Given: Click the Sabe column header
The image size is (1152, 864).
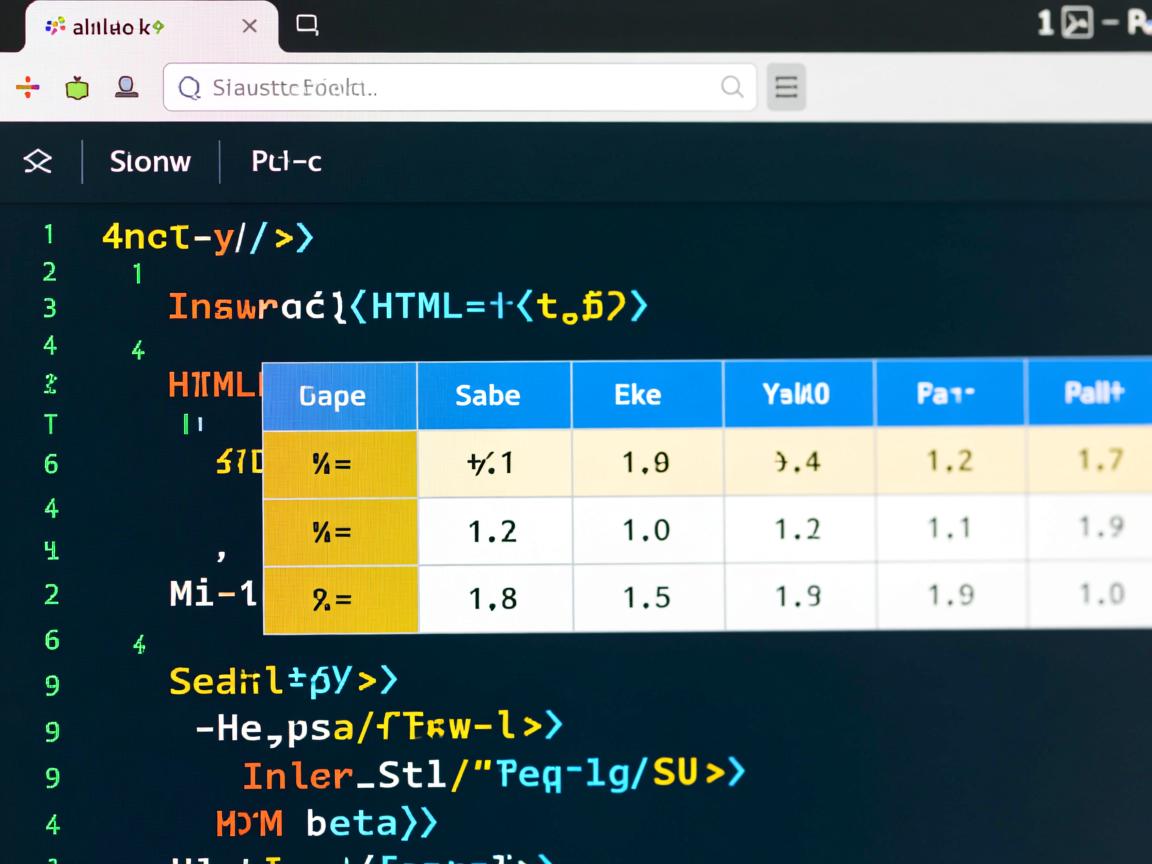Looking at the screenshot, I should (x=488, y=395).
